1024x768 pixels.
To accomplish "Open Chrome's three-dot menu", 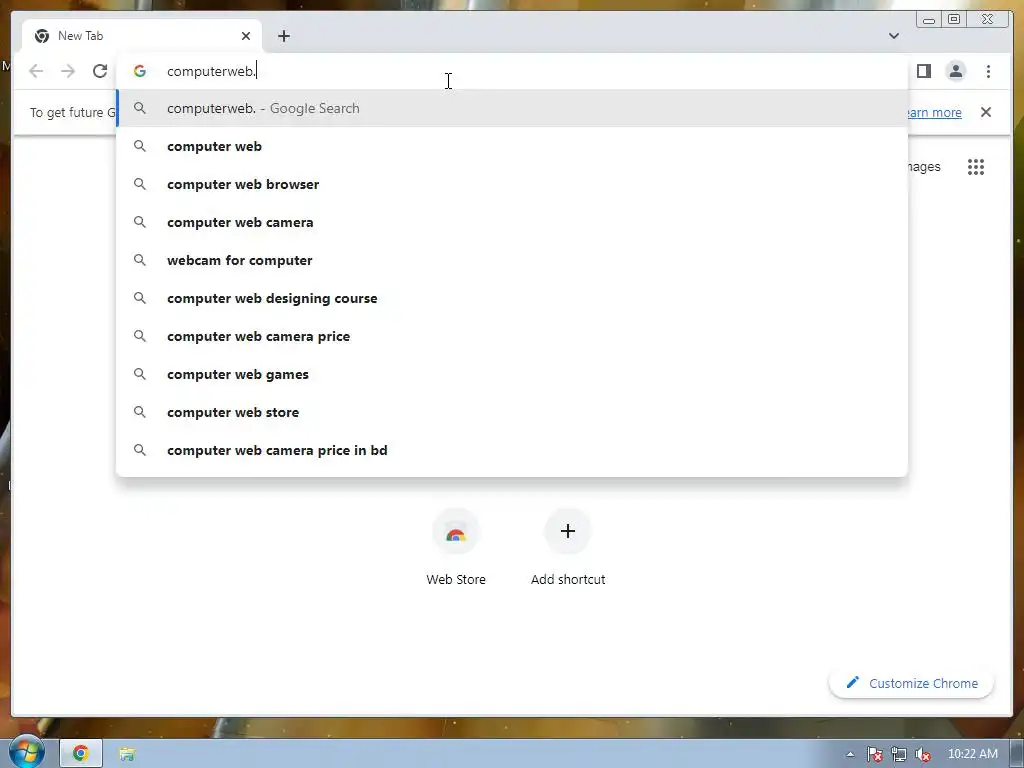I will 988,71.
